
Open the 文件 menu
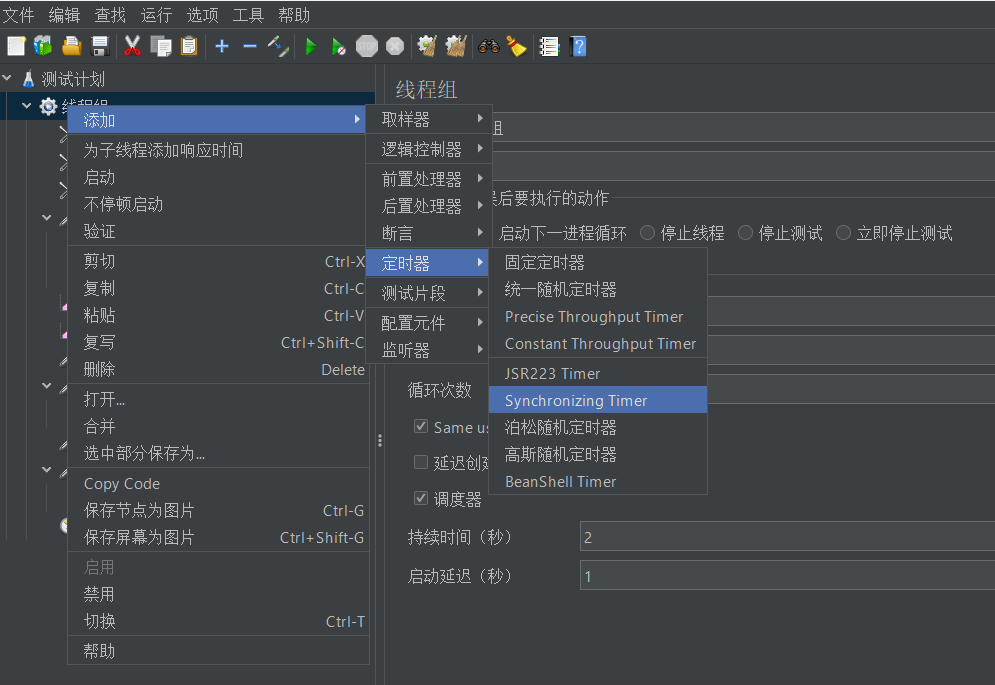point(18,15)
